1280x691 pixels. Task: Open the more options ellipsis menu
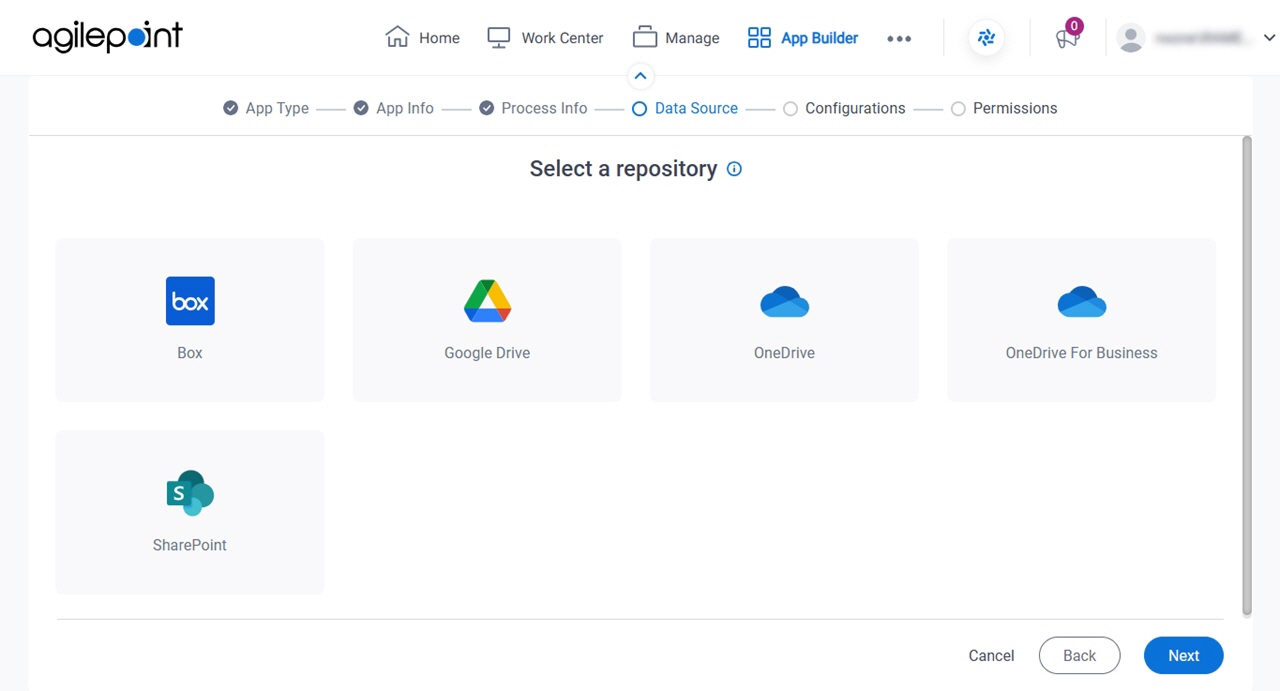coord(899,38)
